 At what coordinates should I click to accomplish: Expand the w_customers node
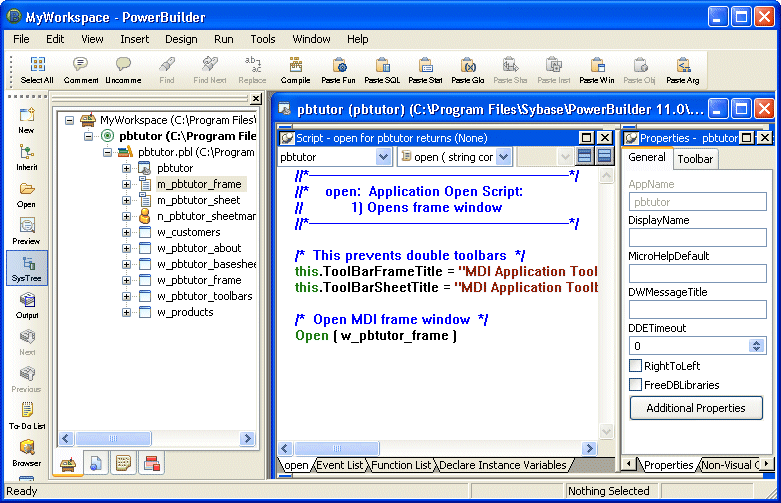coord(126,232)
